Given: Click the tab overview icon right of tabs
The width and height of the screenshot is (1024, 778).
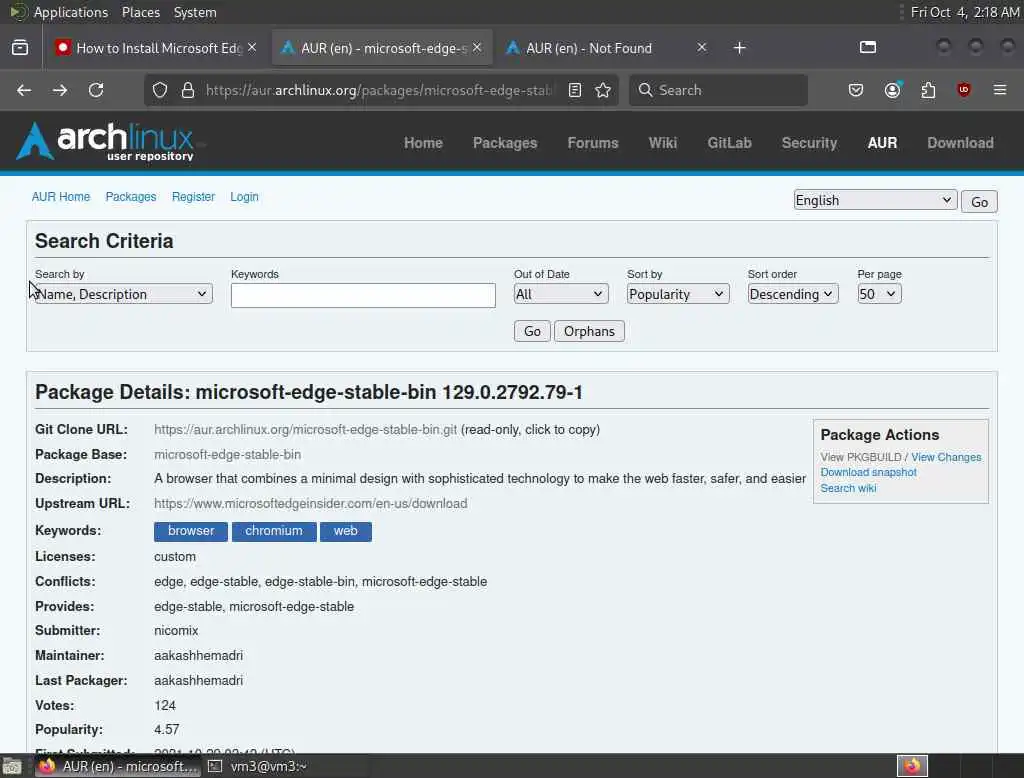Looking at the screenshot, I should click(x=868, y=47).
